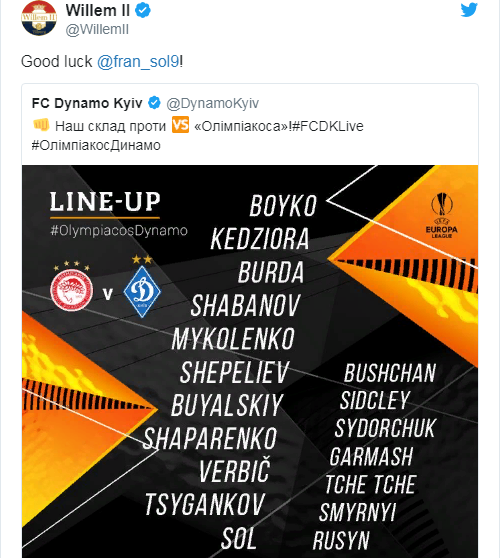Click the orange VS emoji icon
The image size is (501, 558).
tap(180, 125)
